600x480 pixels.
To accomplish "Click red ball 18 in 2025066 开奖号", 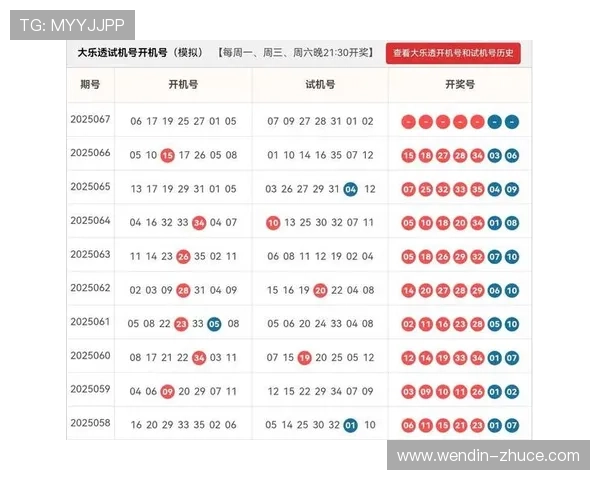I will point(426,156).
